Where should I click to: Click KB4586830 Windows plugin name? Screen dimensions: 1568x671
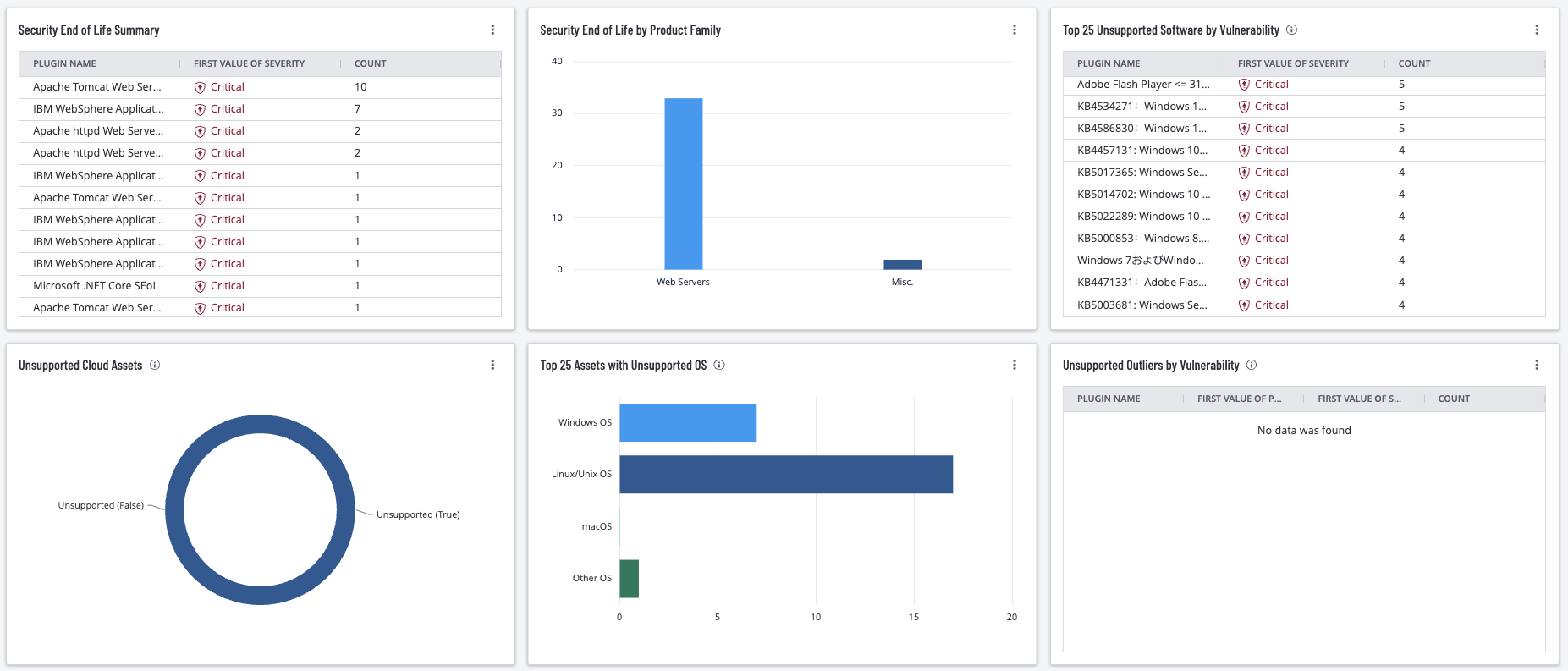(x=1142, y=129)
